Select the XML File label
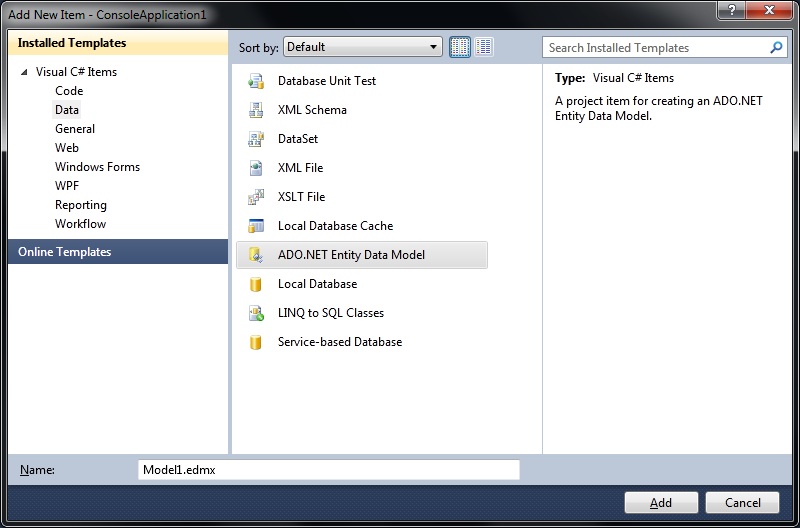 coord(300,168)
